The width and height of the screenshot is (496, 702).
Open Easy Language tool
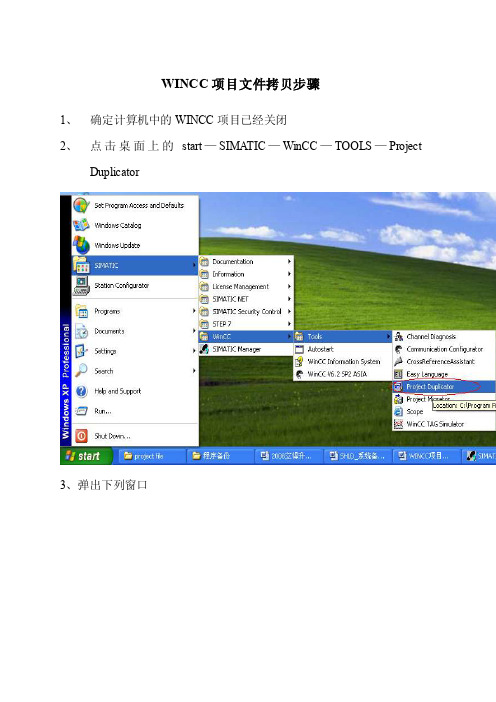pos(444,374)
